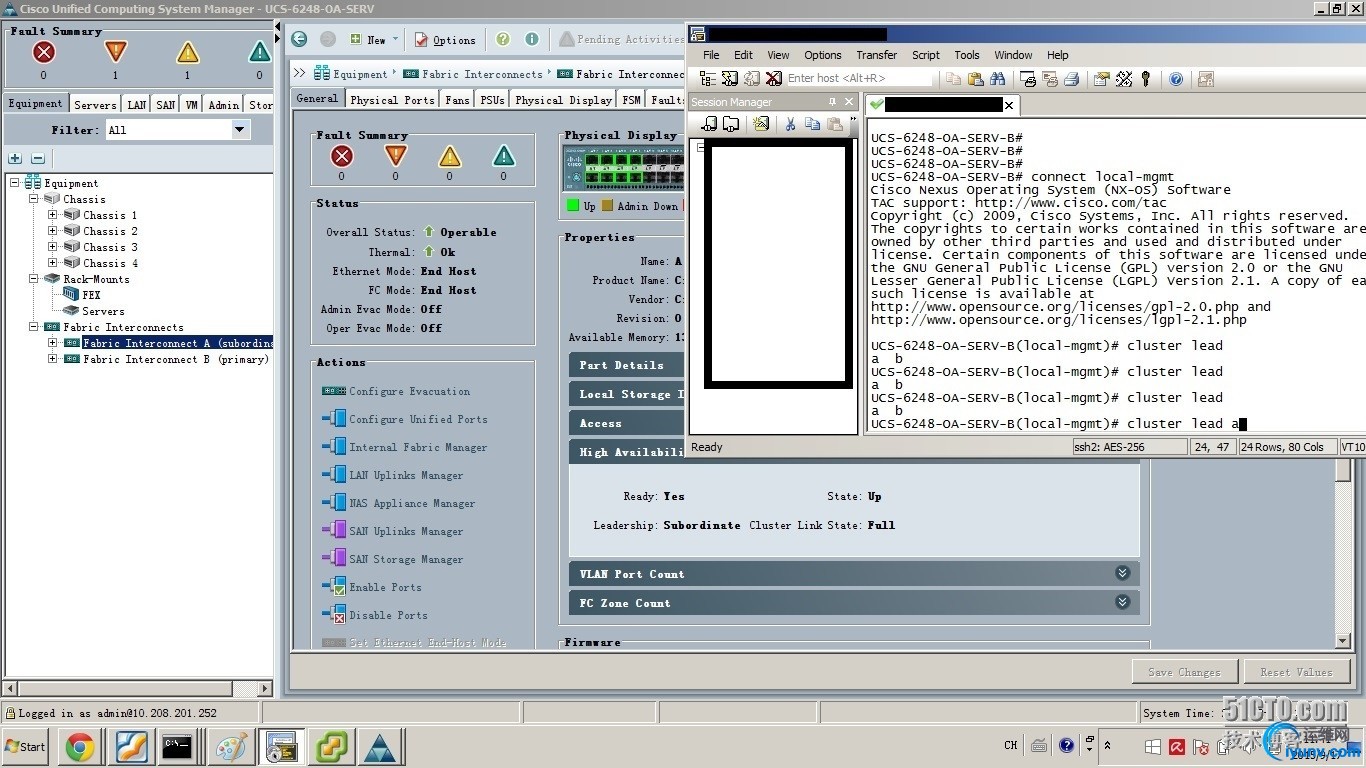Click the Cut scissors icon in Session Manager

tap(790, 124)
